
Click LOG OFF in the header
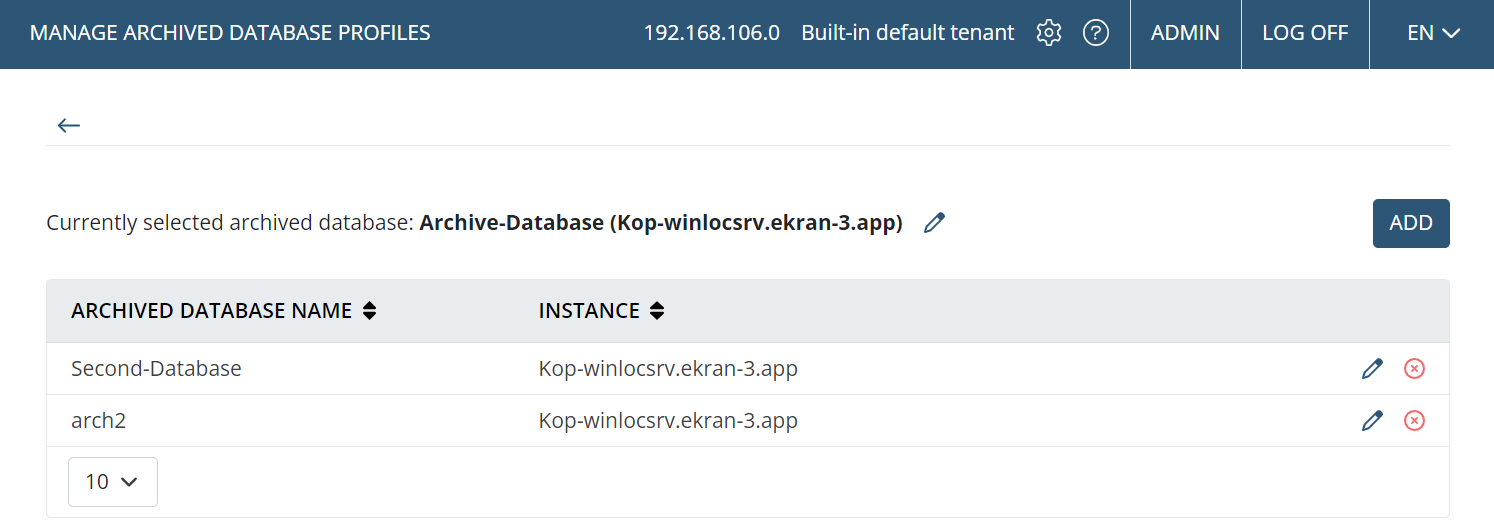[x=1305, y=33]
